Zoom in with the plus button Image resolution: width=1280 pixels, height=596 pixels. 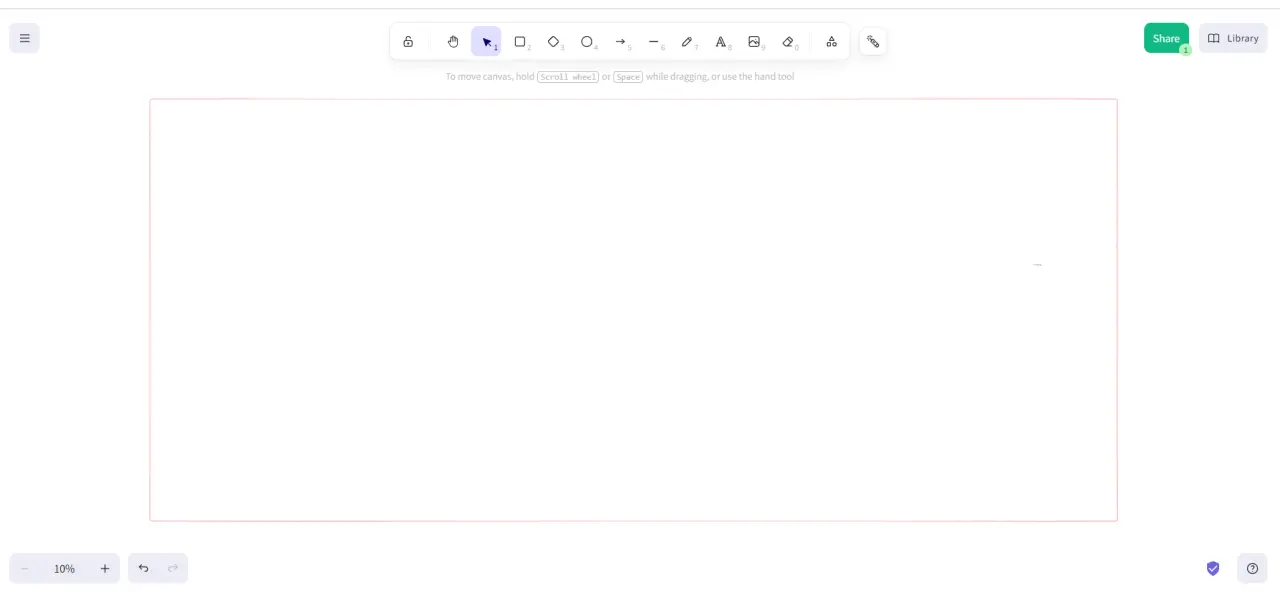click(x=105, y=568)
